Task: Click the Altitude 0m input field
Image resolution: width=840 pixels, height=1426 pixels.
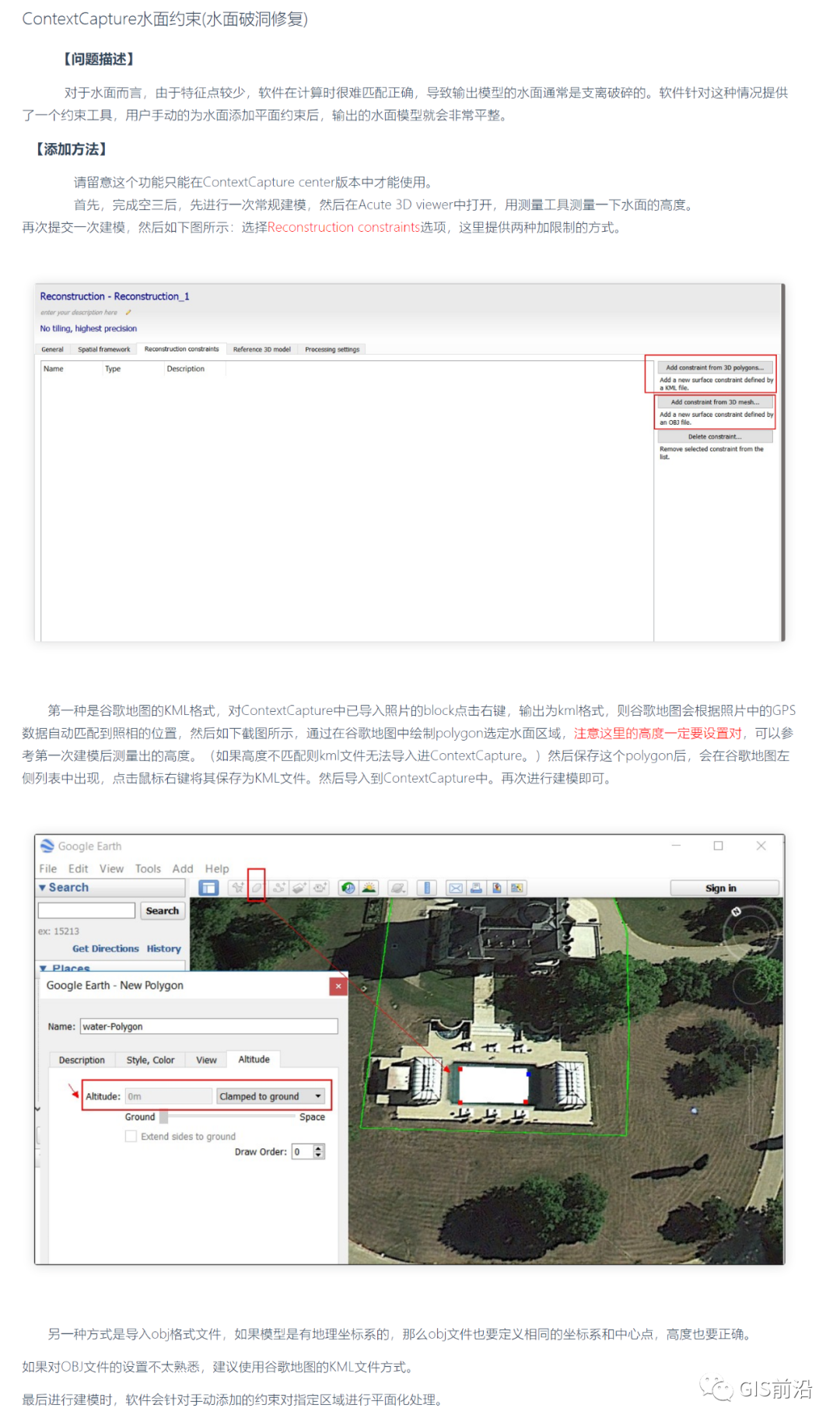Action: coord(169,1096)
